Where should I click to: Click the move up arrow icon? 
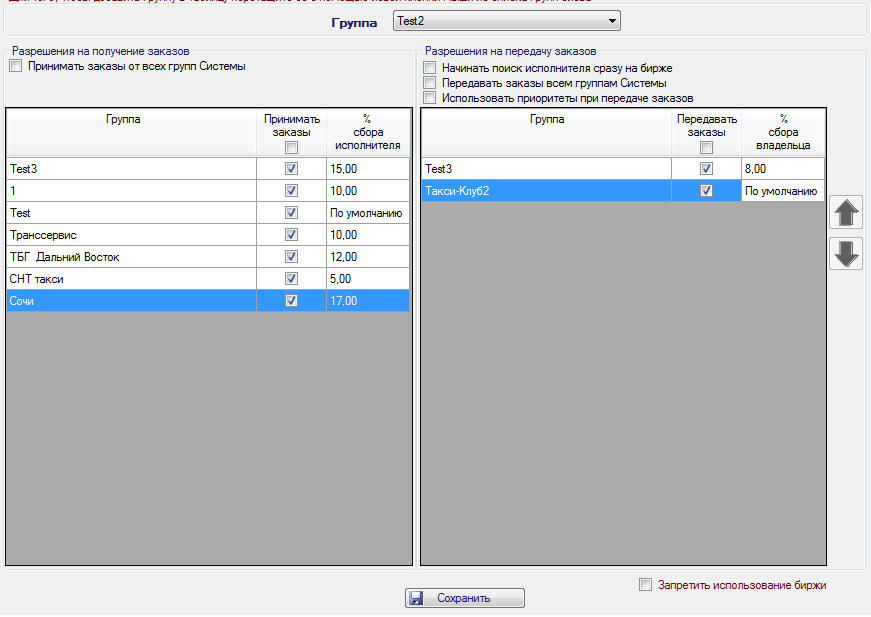click(x=847, y=213)
